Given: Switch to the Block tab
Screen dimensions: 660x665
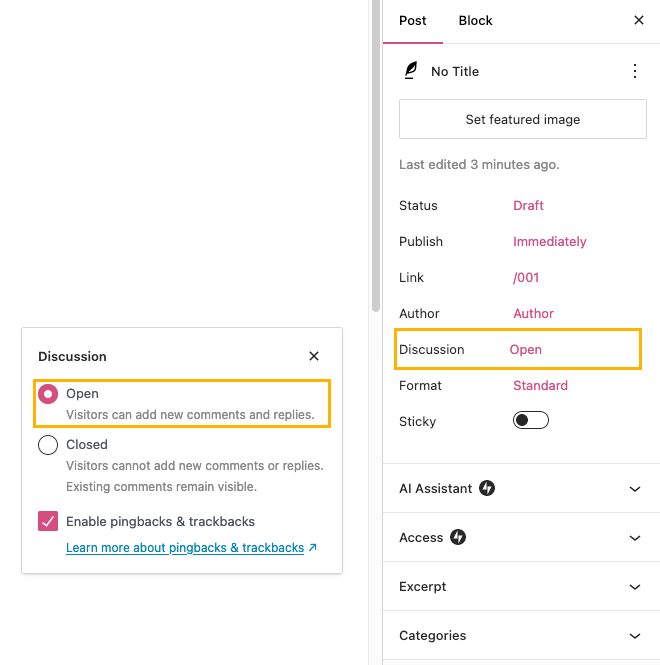Looking at the screenshot, I should tap(475, 21).
